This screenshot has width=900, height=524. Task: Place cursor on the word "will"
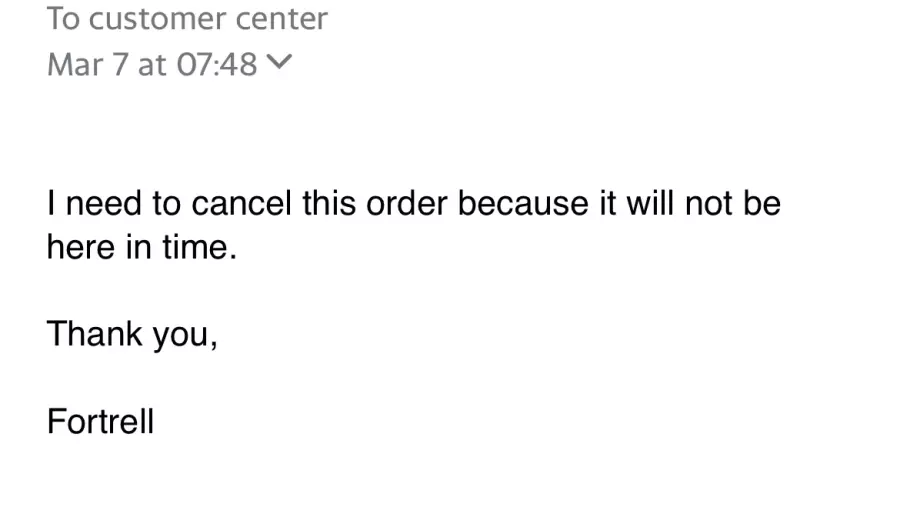coord(650,203)
